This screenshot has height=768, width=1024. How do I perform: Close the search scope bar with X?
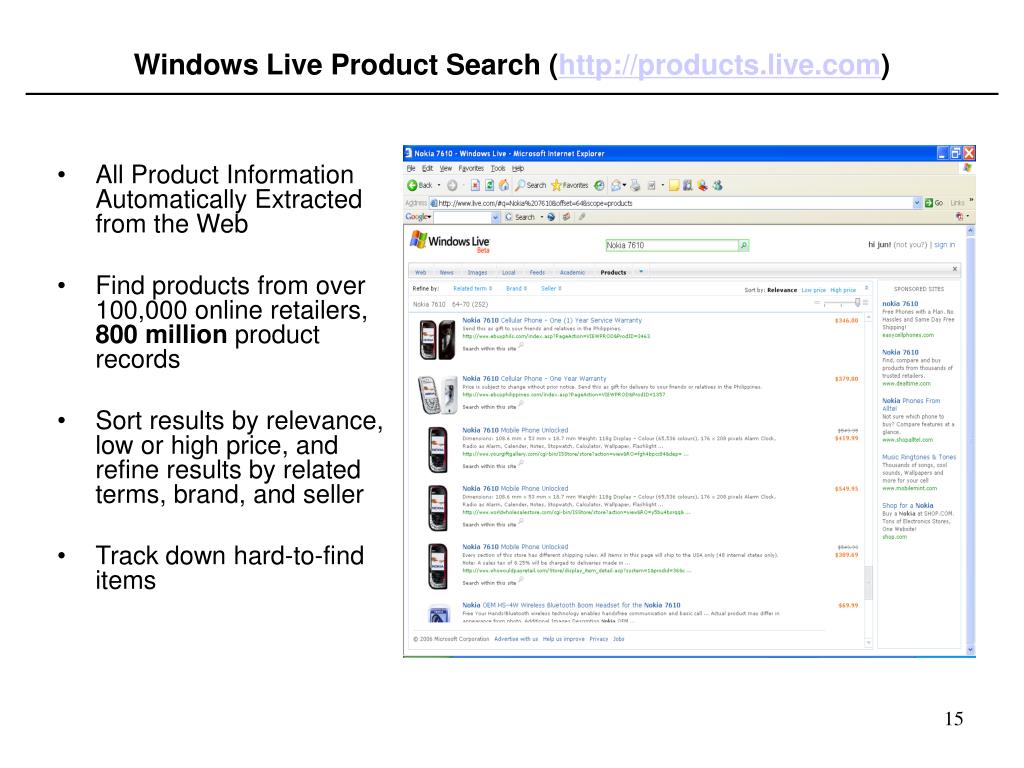[955, 269]
